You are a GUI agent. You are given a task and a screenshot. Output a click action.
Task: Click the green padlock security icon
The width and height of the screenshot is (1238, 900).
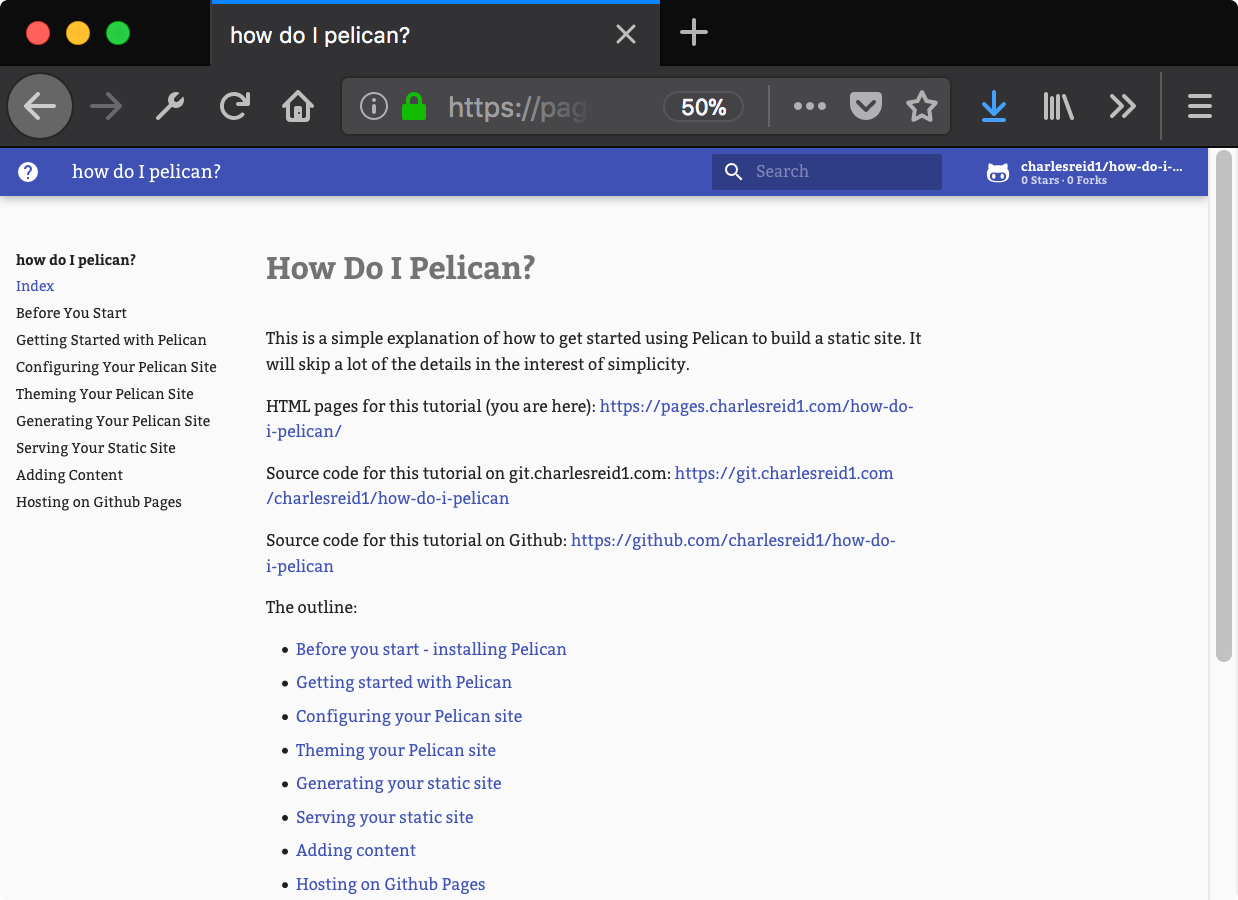(414, 106)
